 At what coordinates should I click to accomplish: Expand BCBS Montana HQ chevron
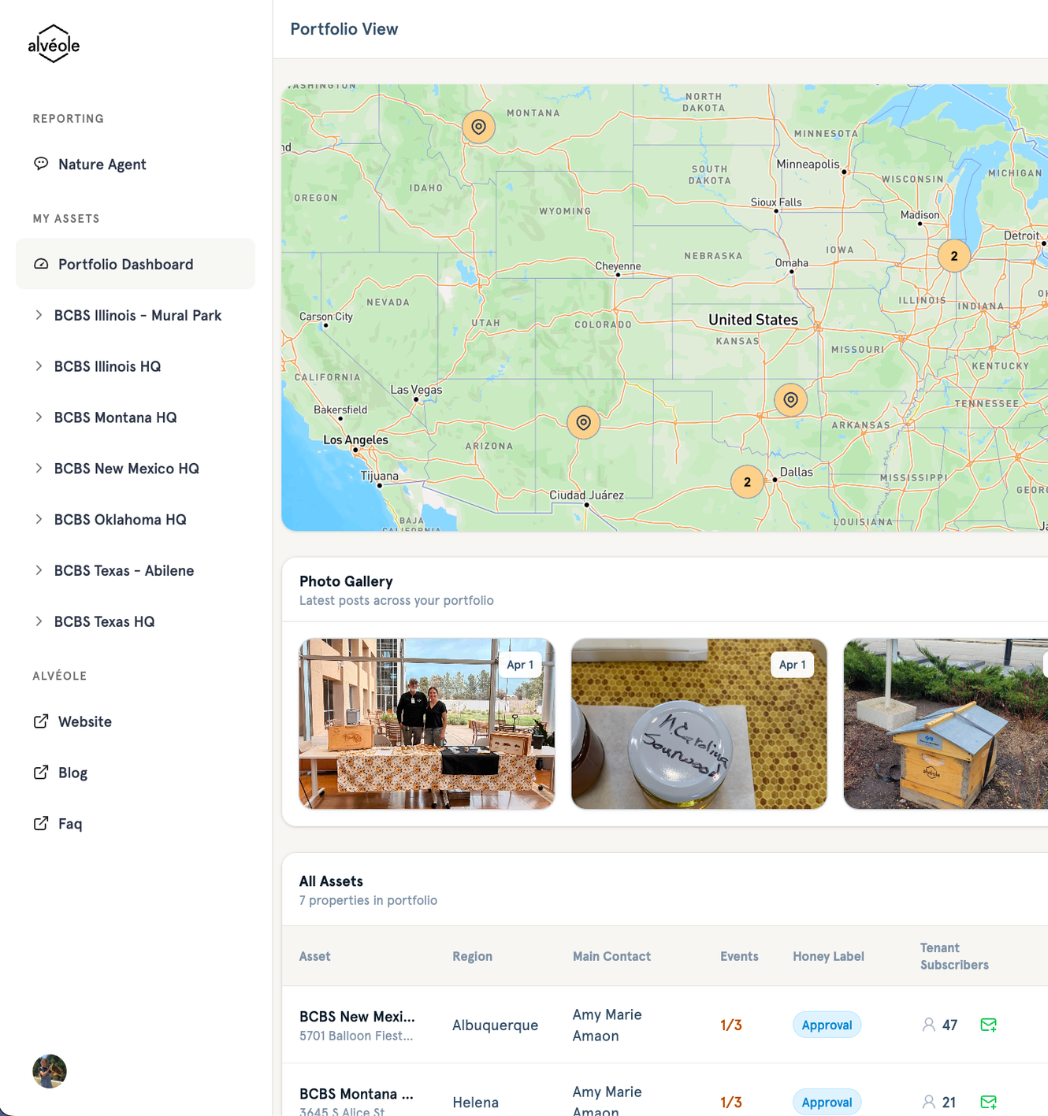(x=38, y=417)
